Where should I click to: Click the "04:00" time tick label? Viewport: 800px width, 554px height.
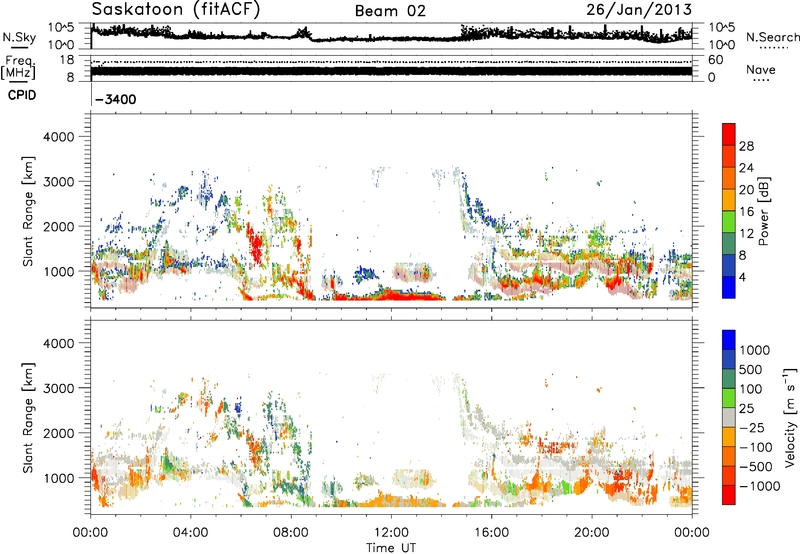(190, 533)
